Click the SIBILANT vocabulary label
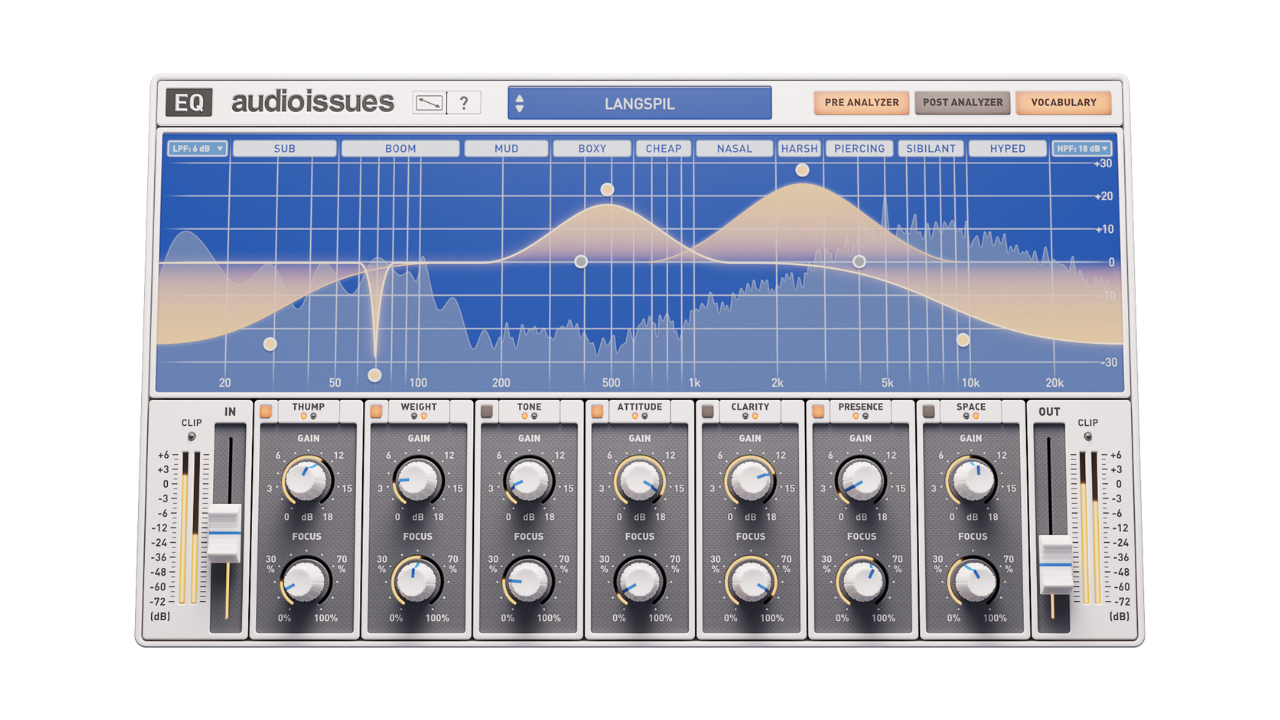1280x720 pixels. tap(931, 149)
